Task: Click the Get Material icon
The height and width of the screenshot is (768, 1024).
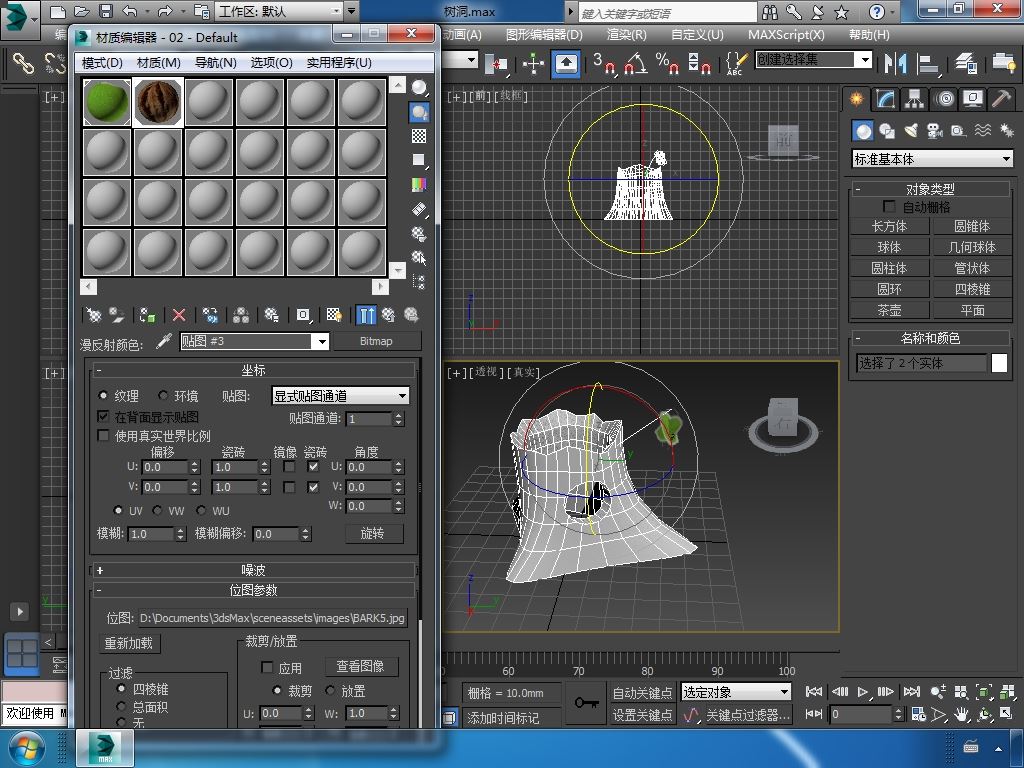Action: pos(93,315)
